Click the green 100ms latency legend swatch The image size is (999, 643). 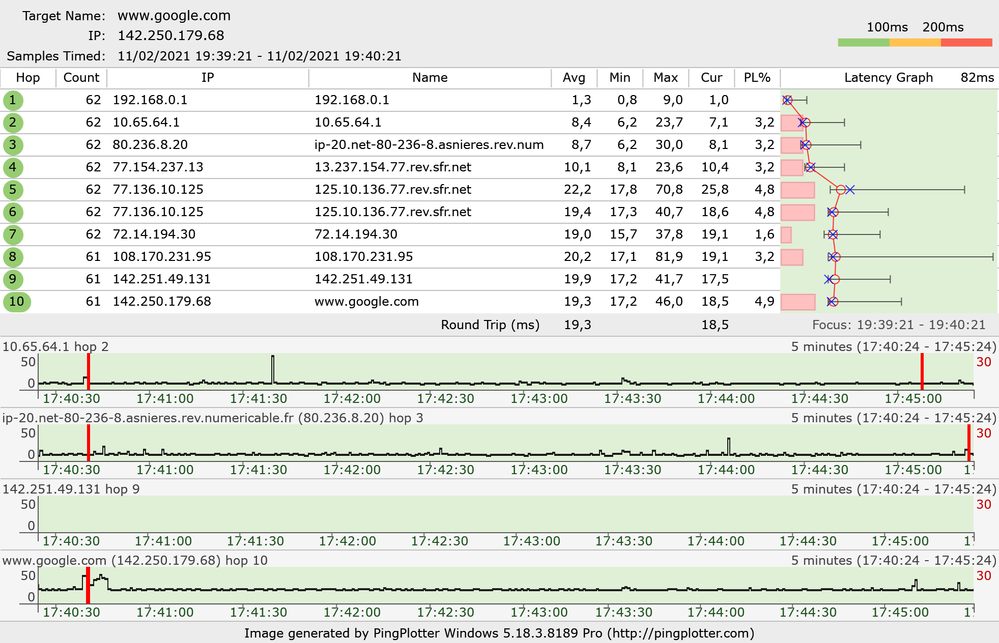click(864, 43)
